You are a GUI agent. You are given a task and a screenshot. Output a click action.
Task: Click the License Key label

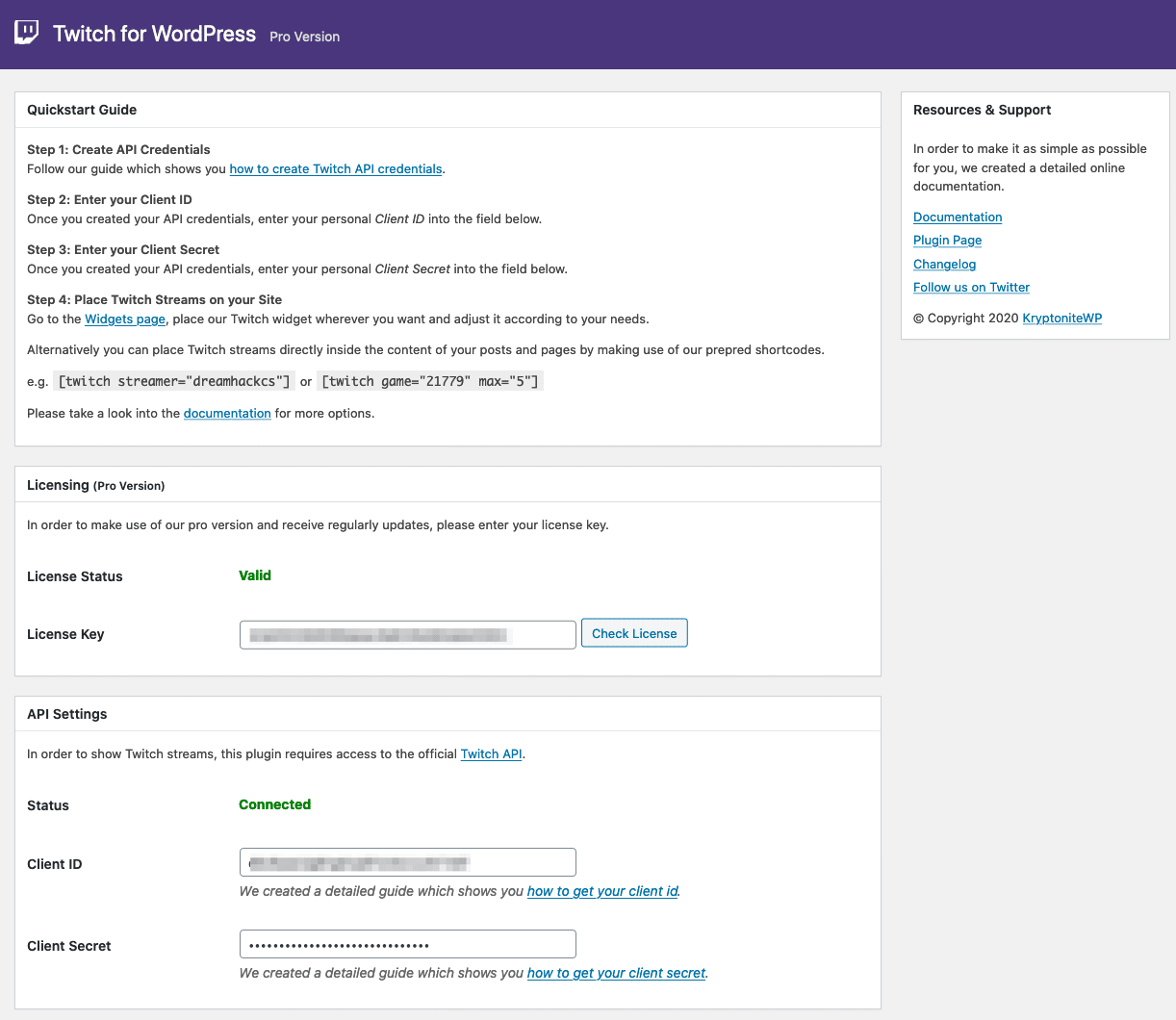pyautogui.click(x=65, y=634)
